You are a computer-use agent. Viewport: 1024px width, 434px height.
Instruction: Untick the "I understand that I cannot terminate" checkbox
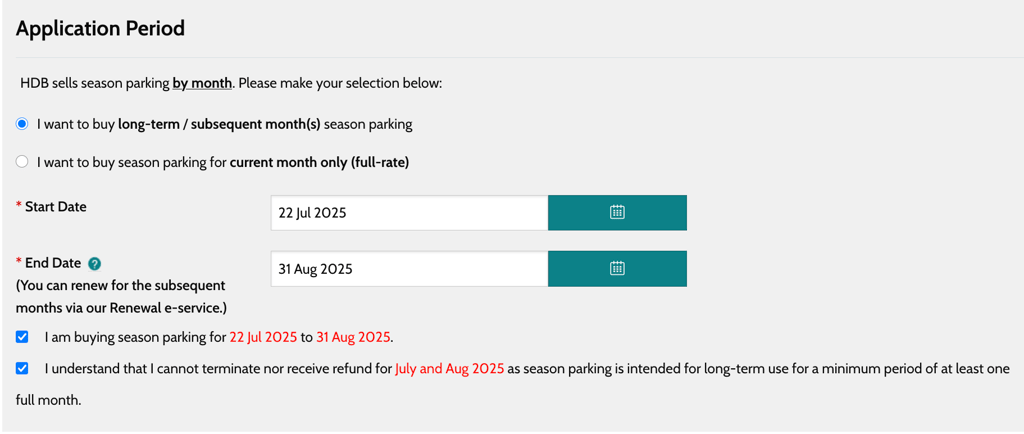point(22,368)
